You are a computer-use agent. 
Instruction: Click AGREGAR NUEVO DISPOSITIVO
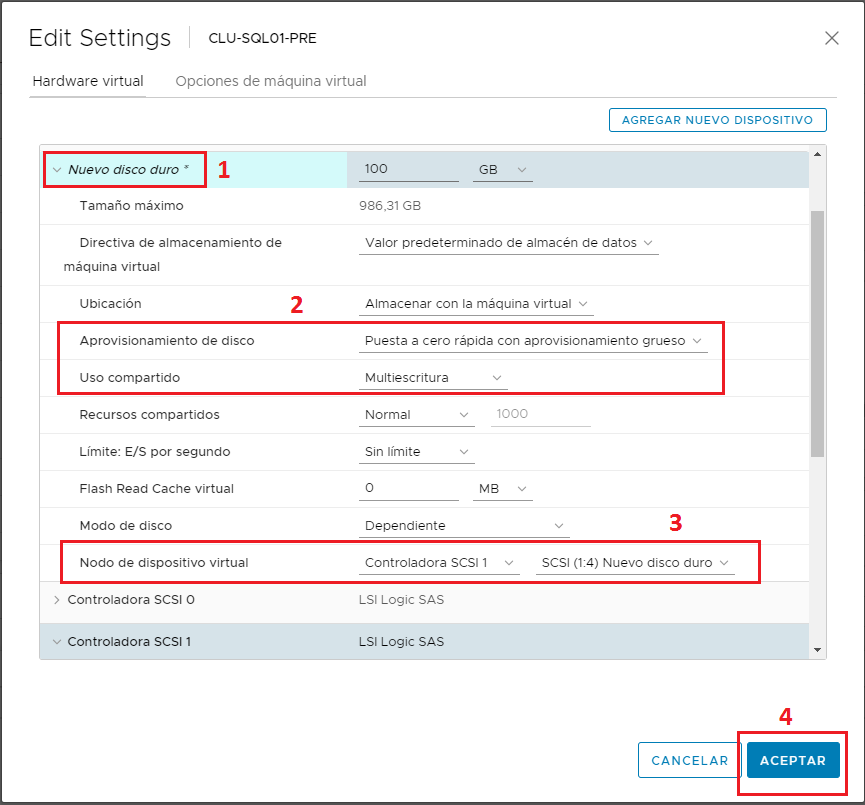pyautogui.click(x=717, y=119)
